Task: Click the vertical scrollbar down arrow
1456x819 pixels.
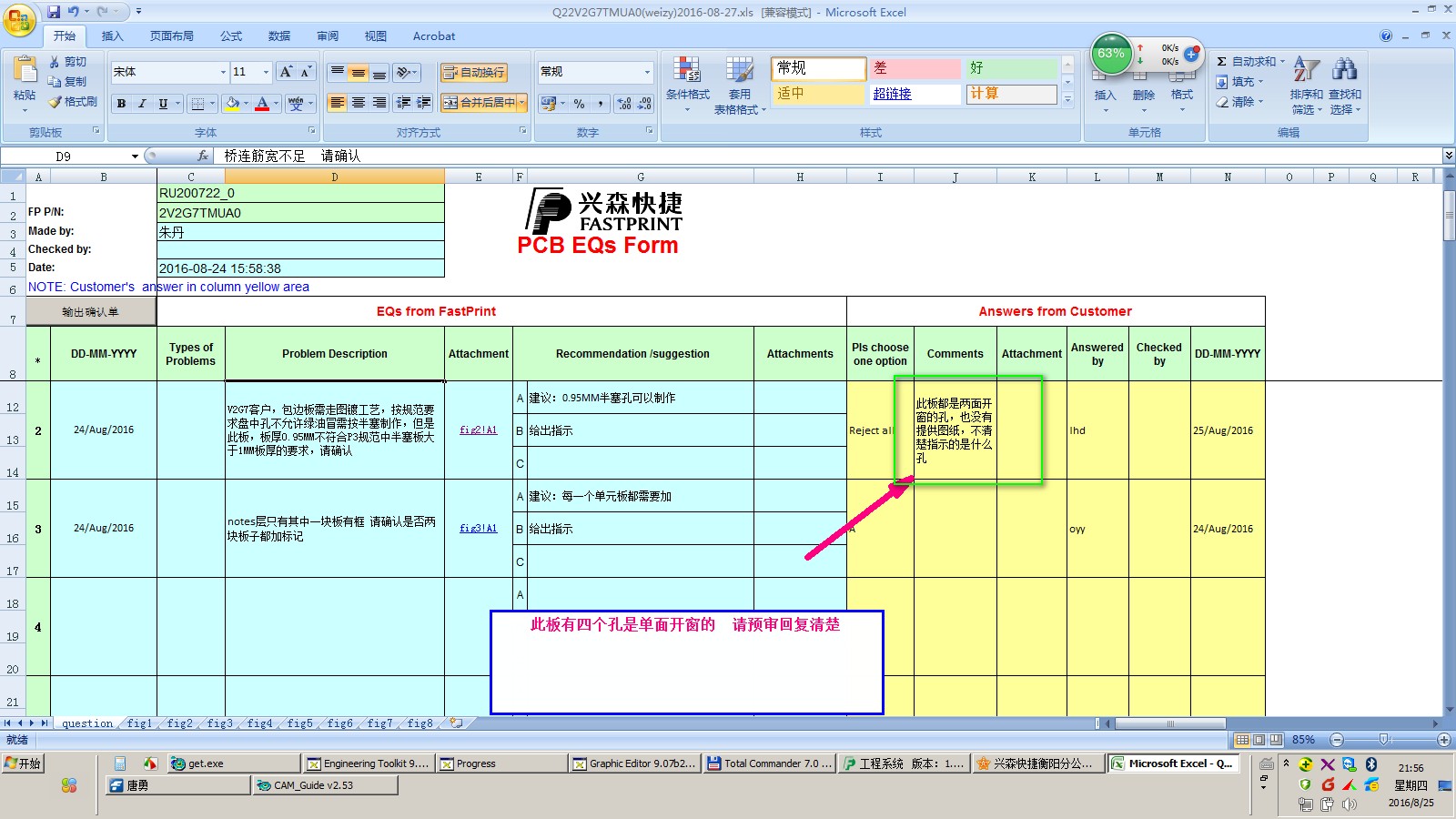Action: [1448, 709]
